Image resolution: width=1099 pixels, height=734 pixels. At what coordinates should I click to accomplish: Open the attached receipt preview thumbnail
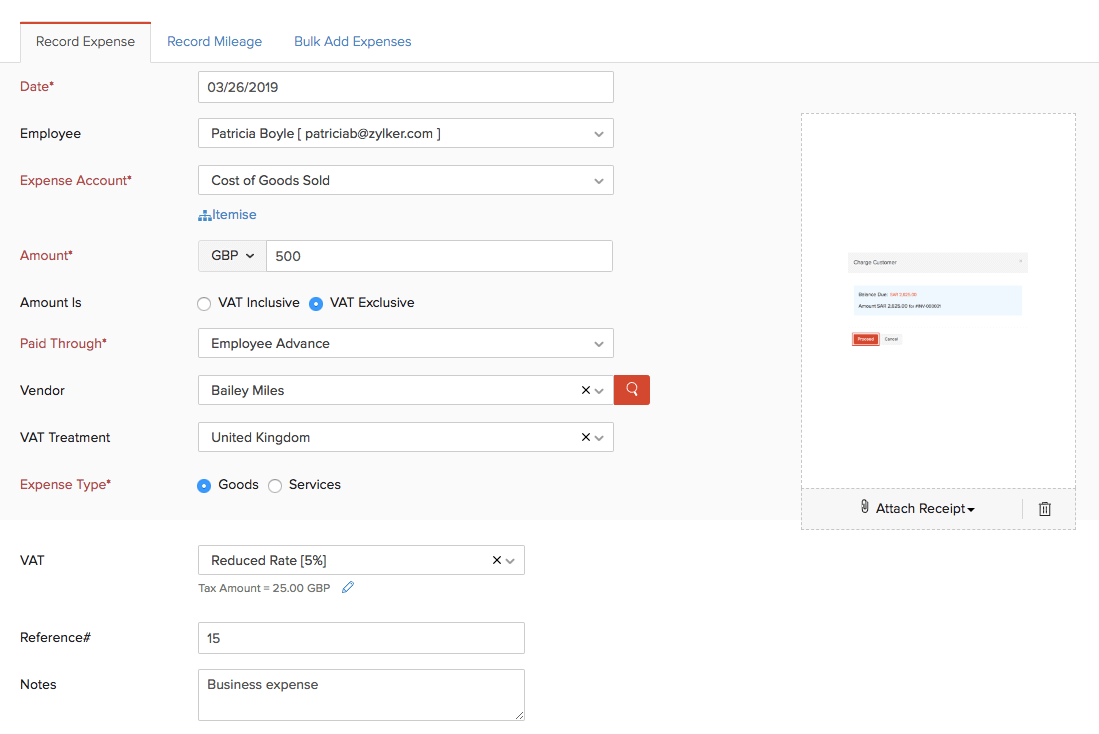(937, 300)
